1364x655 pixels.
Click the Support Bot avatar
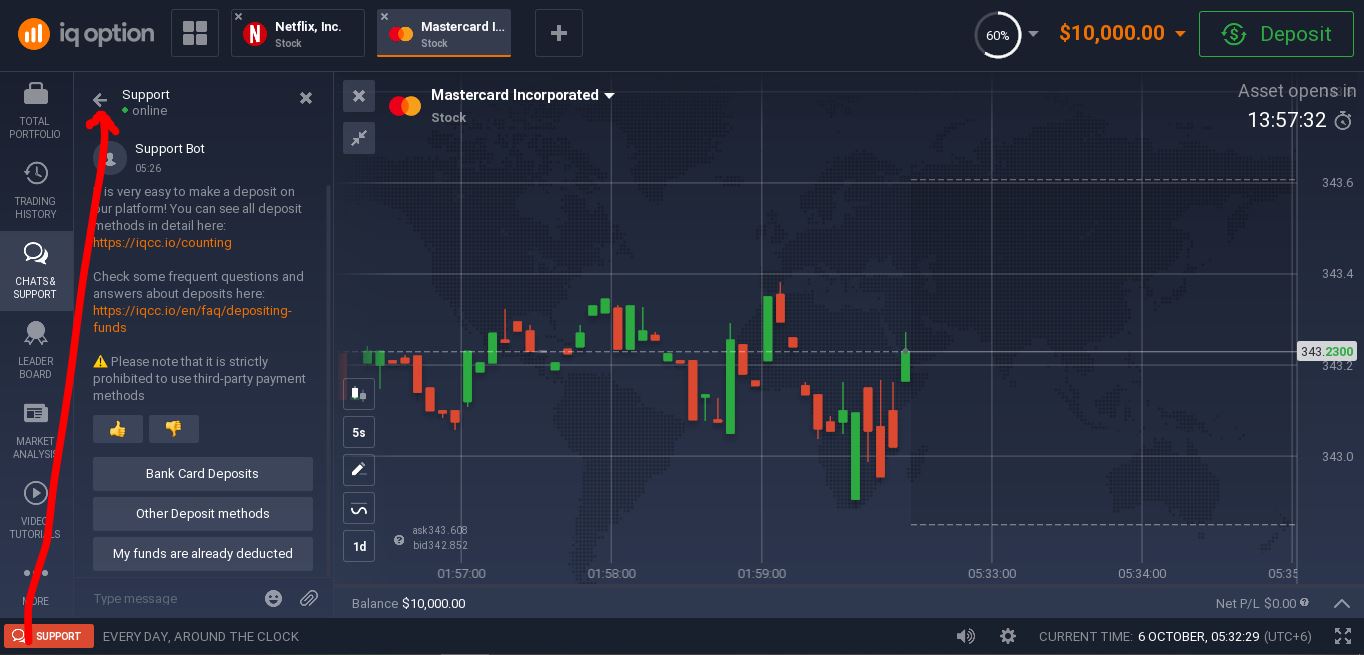point(110,157)
